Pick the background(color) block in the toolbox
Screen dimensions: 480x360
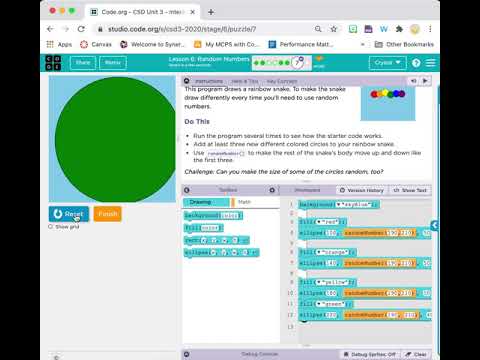pos(213,216)
